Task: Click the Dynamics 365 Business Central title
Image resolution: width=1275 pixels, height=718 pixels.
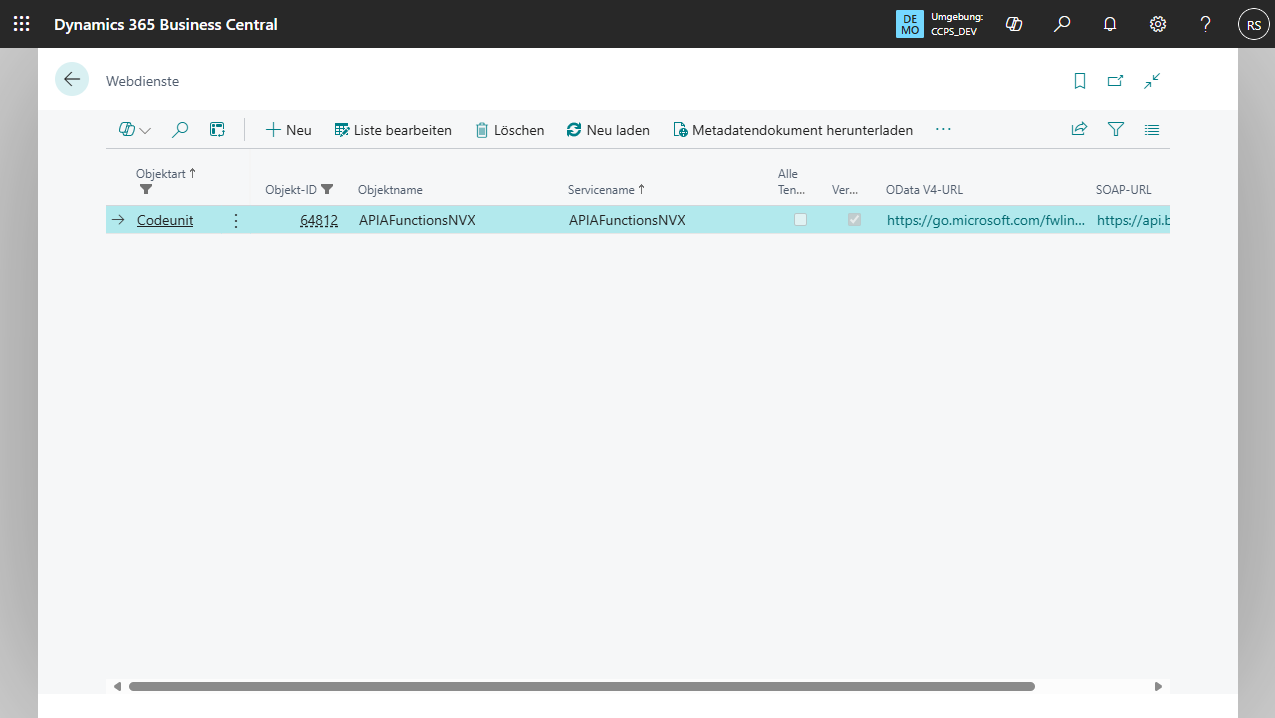Action: (166, 24)
